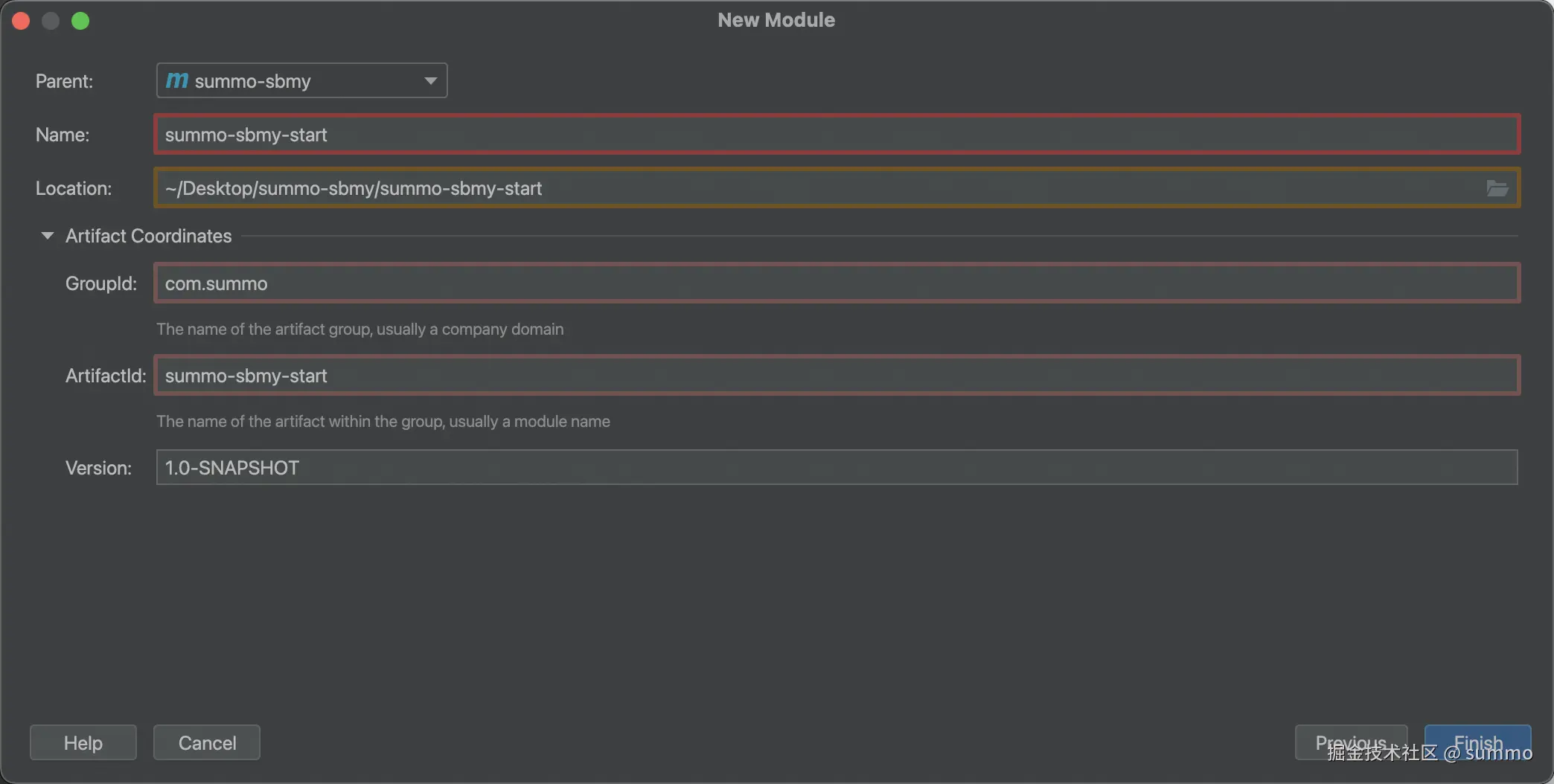
Task: Focus the Name field containing summo-sbmy-start
Action: click(837, 135)
